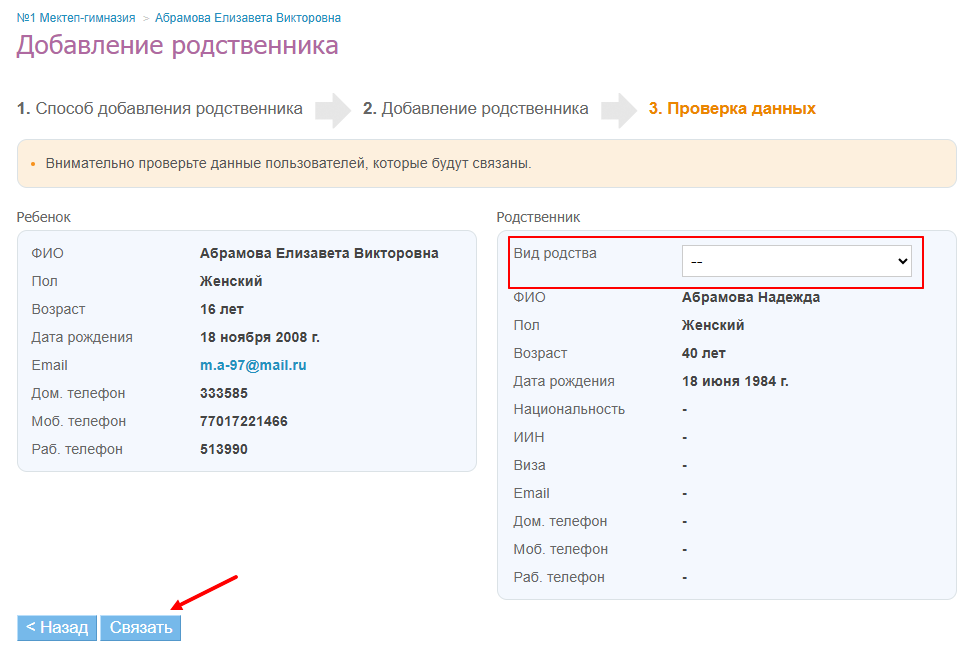The width and height of the screenshot is (978, 650).
Task: Select step 2 Добавление родственника
Action: [475, 109]
